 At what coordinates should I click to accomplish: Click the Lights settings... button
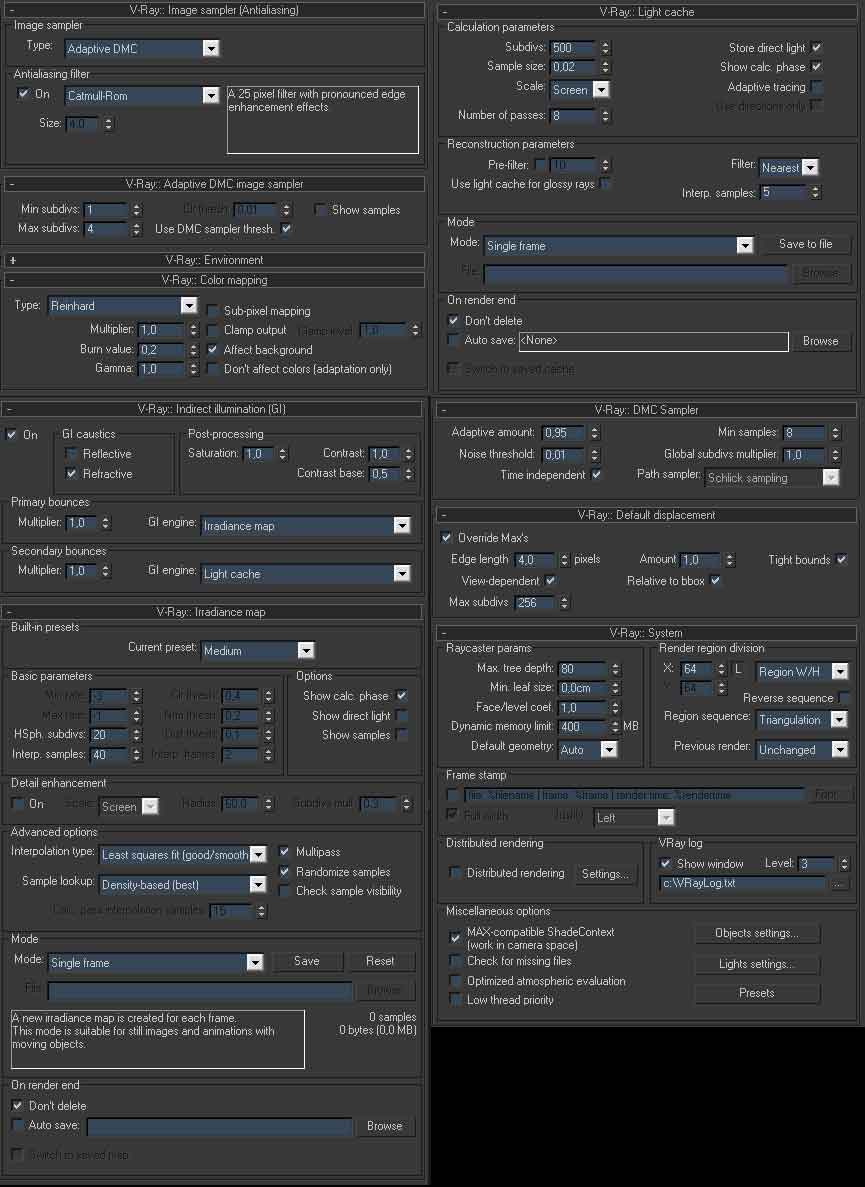(757, 964)
